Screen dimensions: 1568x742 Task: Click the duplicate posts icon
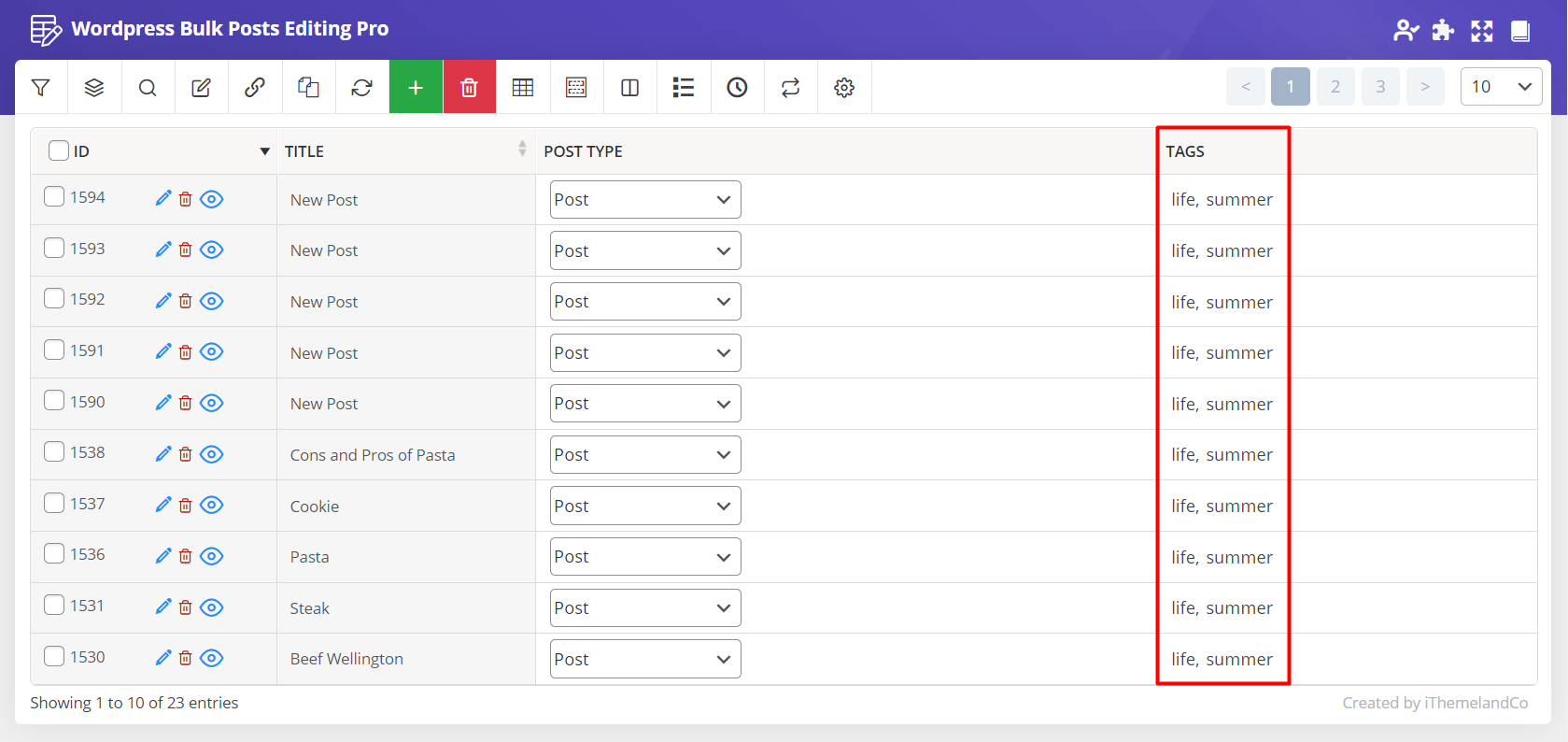(308, 88)
